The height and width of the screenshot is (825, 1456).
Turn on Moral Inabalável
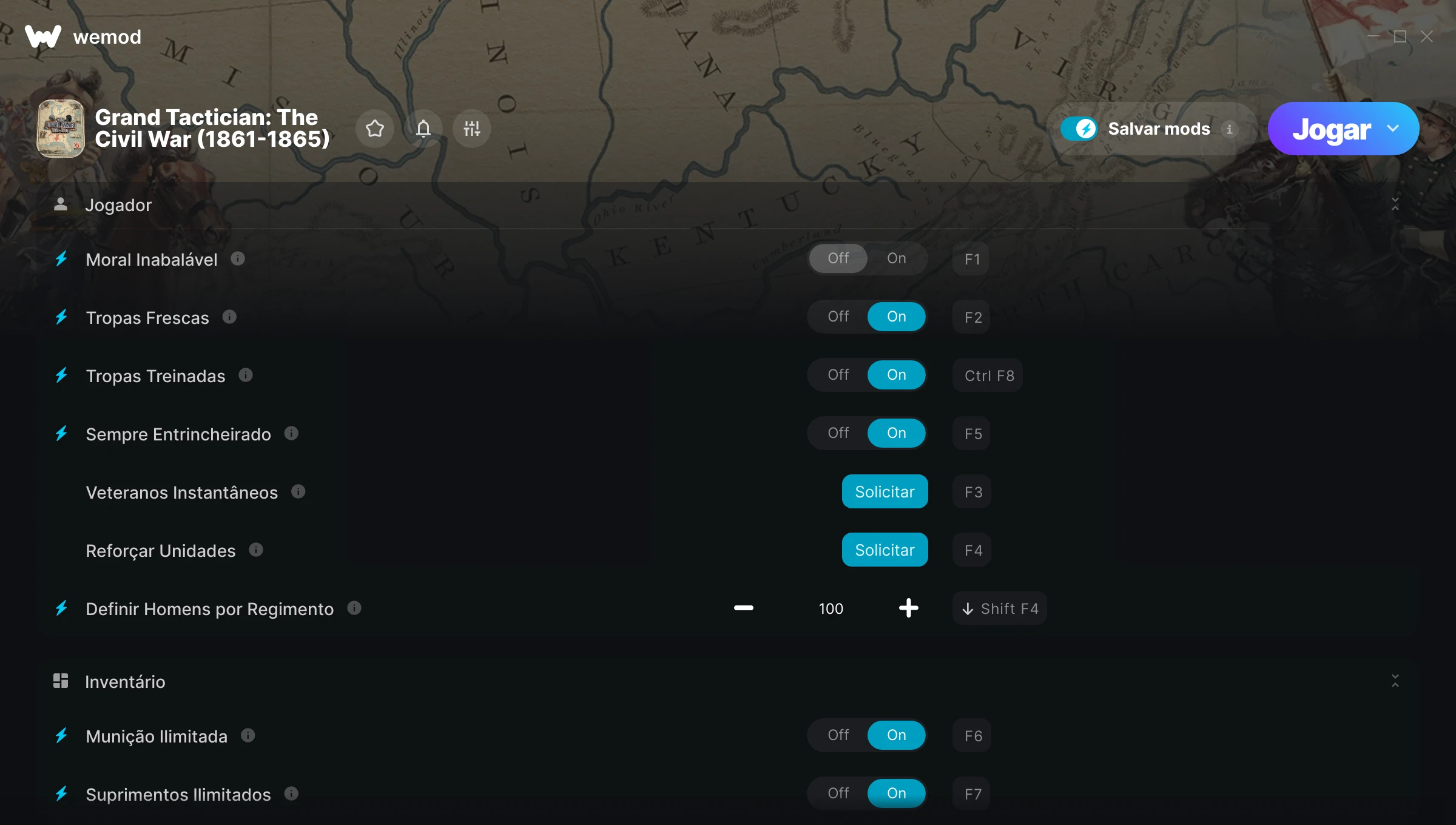coord(897,258)
